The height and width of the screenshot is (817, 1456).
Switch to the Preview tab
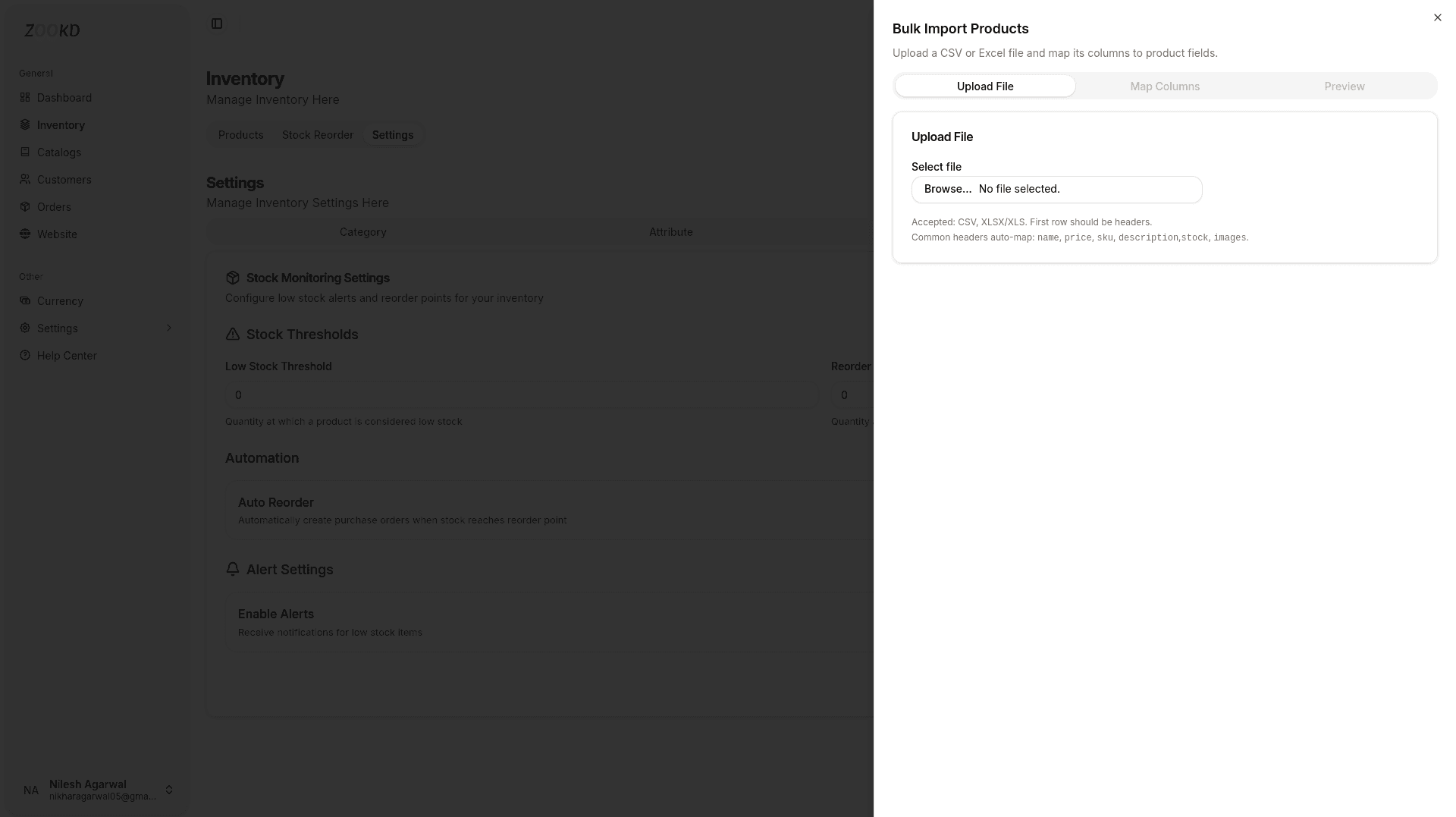tap(1344, 86)
